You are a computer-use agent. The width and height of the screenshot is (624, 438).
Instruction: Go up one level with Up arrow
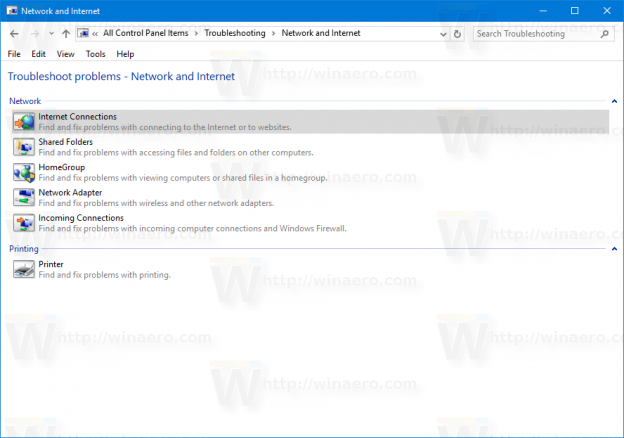pyautogui.click(x=66, y=33)
